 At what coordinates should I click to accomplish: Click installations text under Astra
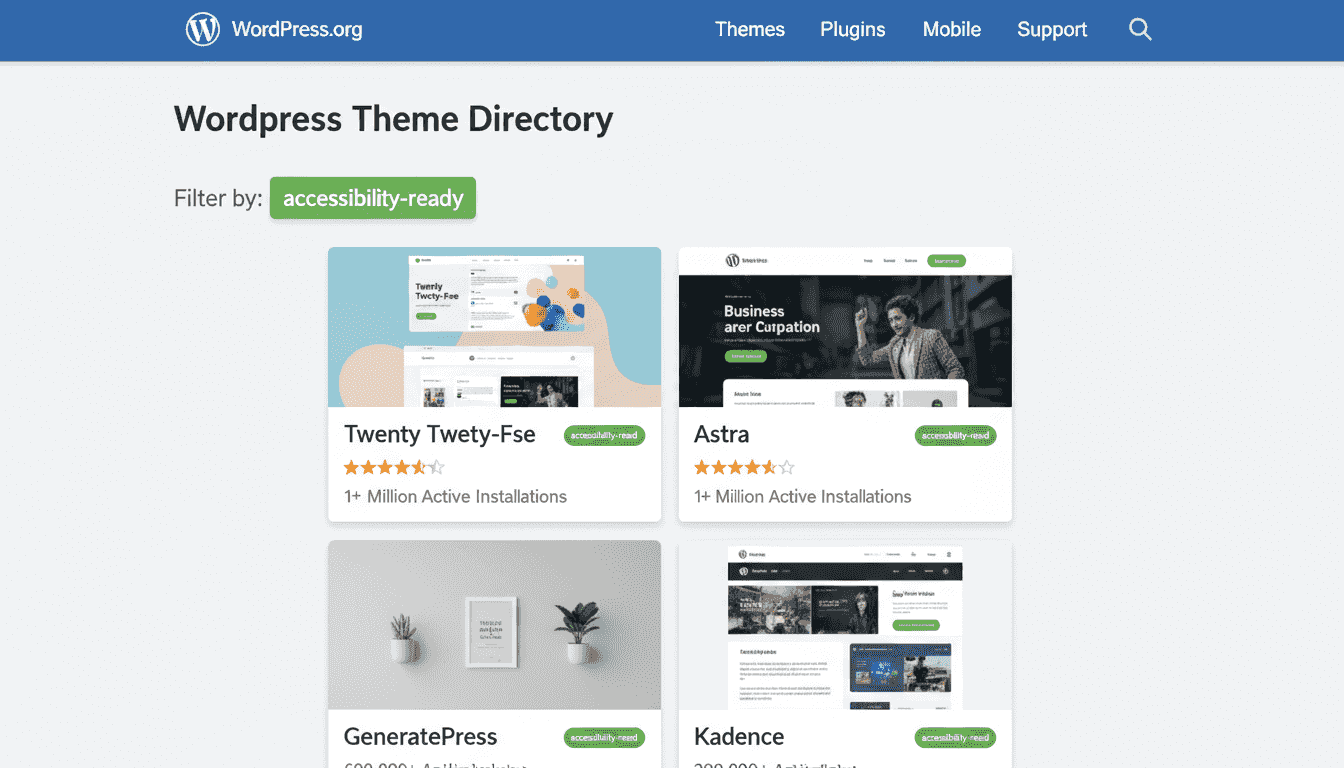[803, 496]
